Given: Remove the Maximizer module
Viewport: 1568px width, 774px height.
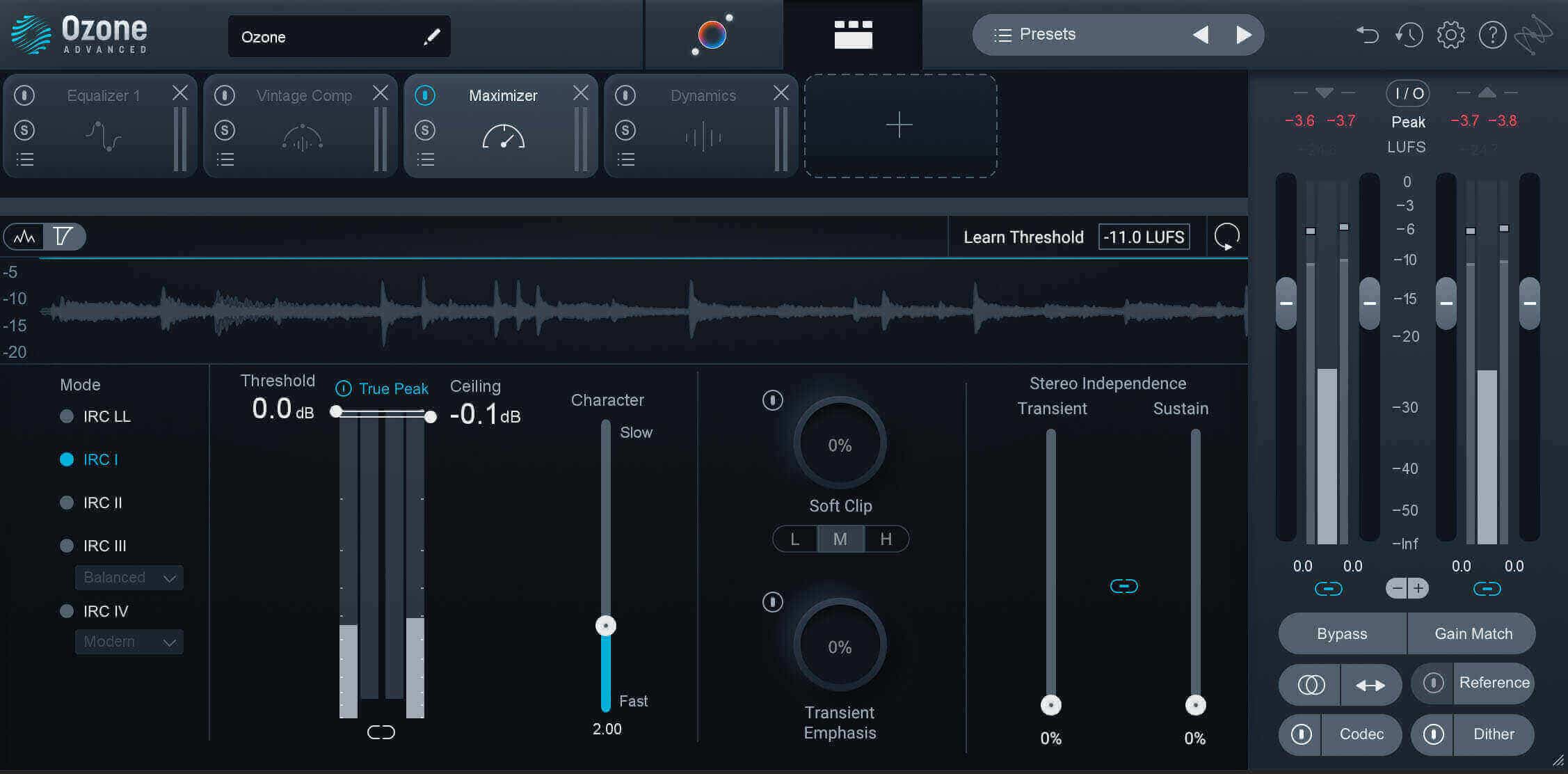Looking at the screenshot, I should [580, 93].
